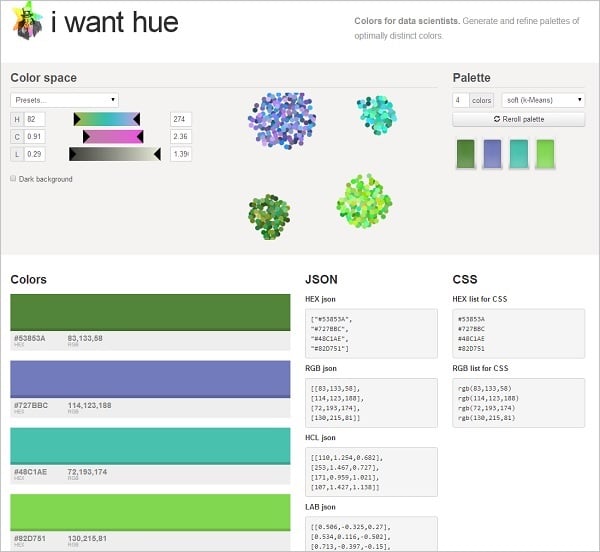Click the L label beside the lightness field
This screenshot has height=552, width=600.
point(17,154)
